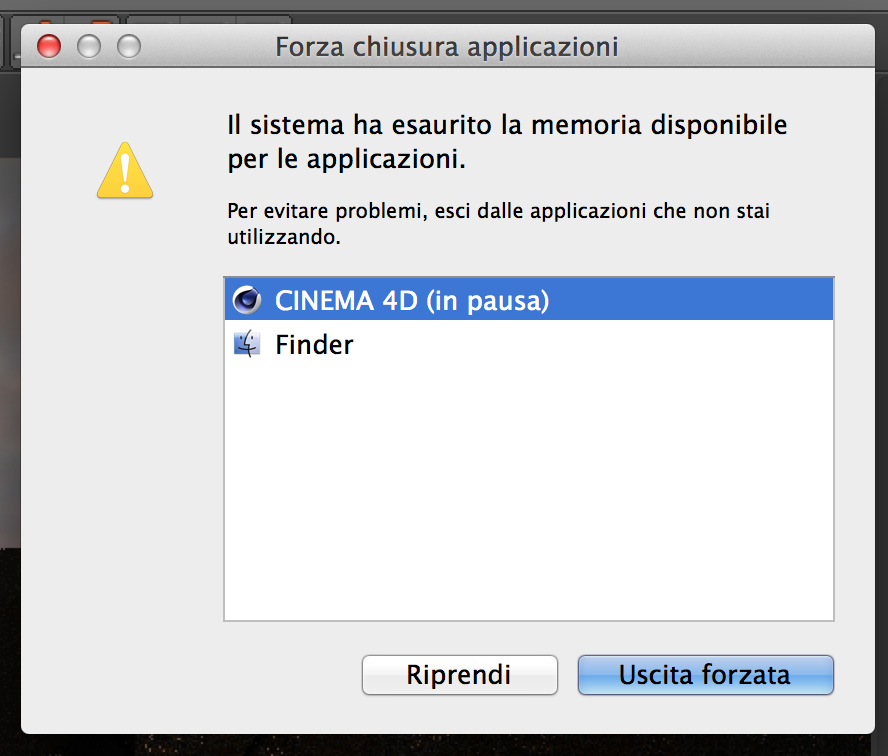The image size is (888, 756).
Task: Select the "CINEMA 4D (in pausa)" list entry
Action: pos(412,300)
